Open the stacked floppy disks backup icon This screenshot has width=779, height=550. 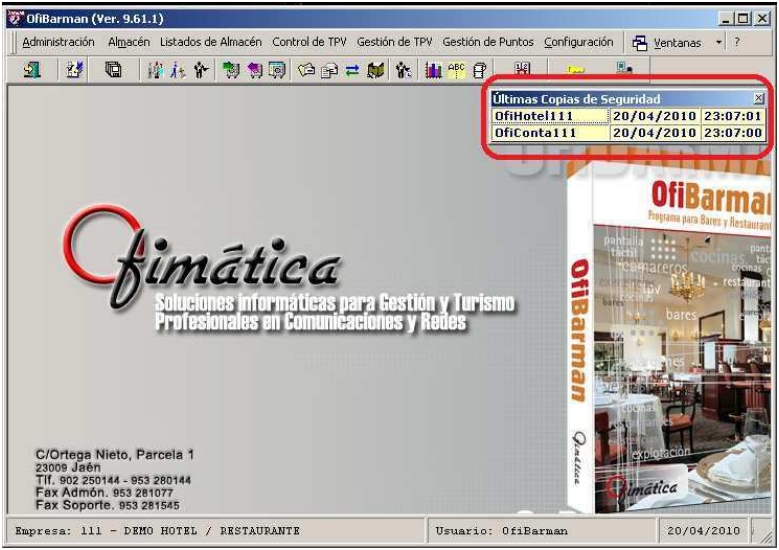tap(113, 70)
